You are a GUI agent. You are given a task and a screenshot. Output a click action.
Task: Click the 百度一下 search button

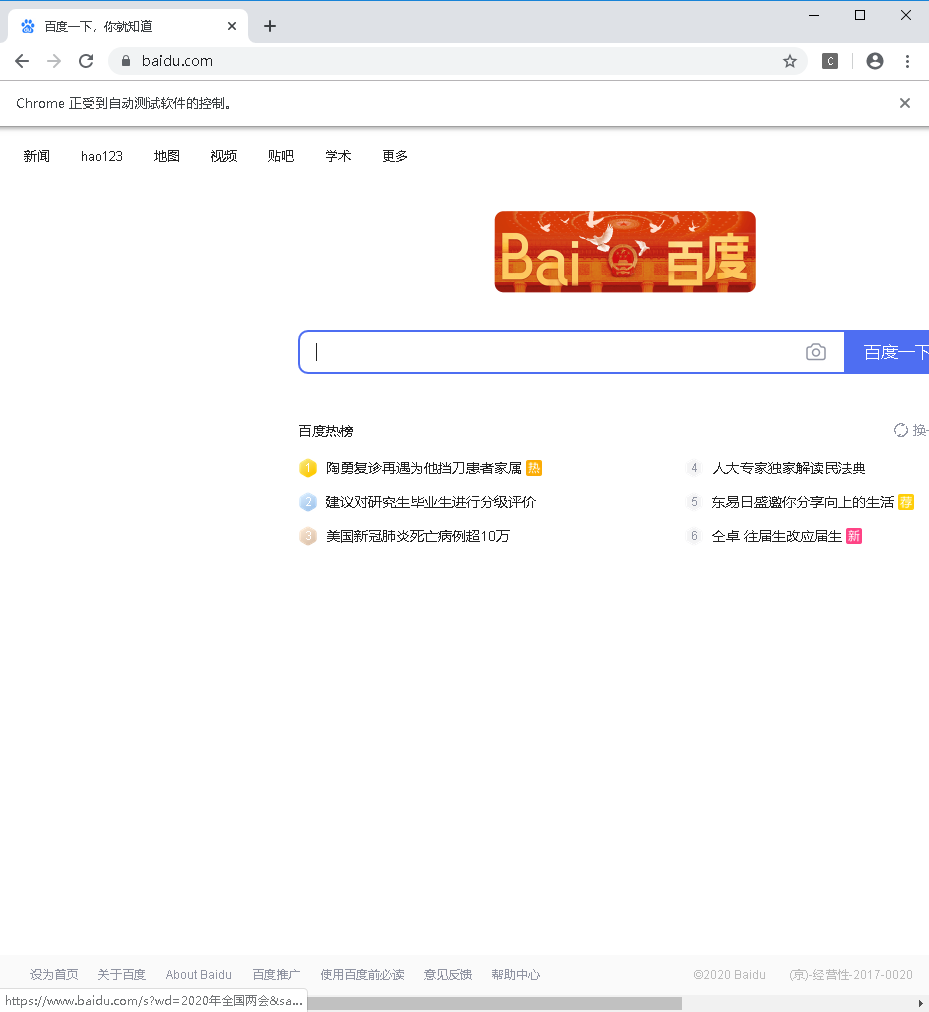click(887, 352)
